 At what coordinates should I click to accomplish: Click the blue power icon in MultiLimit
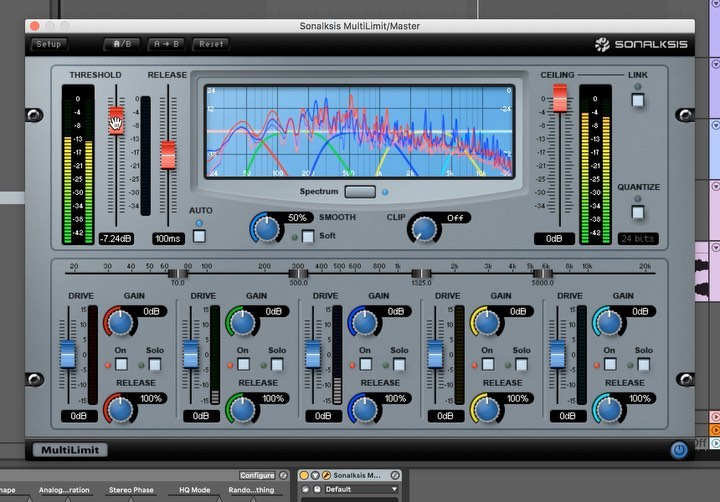679,450
